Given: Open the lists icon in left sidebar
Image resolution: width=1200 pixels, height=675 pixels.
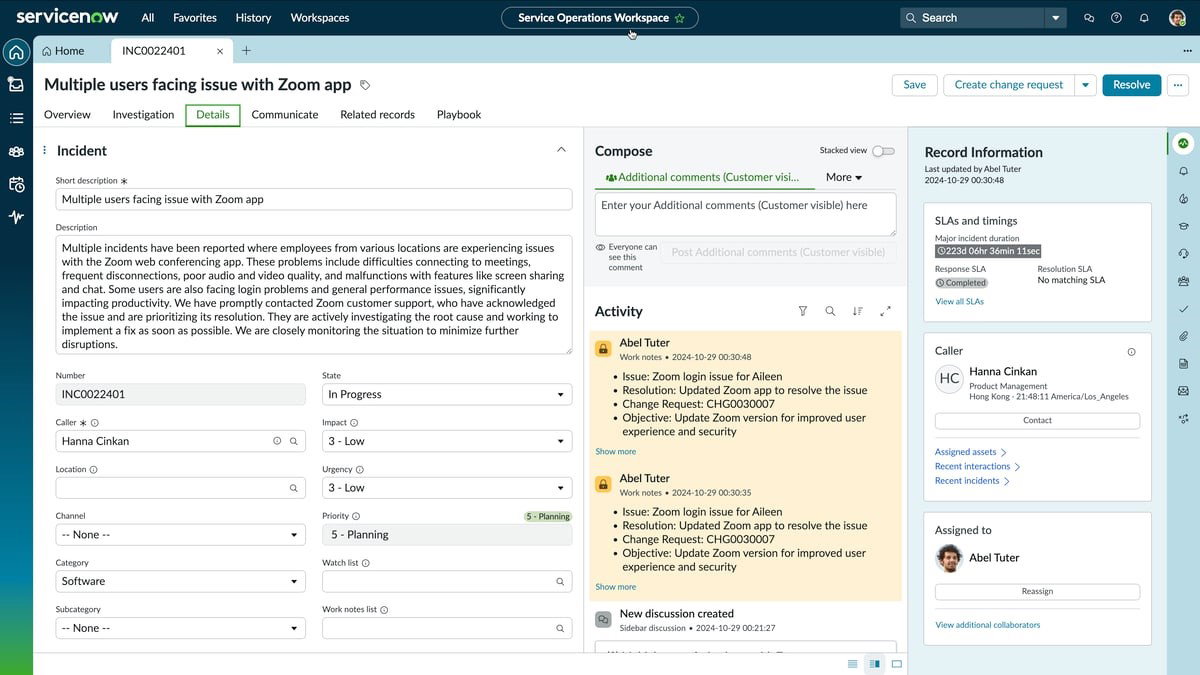Looking at the screenshot, I should click(15, 118).
